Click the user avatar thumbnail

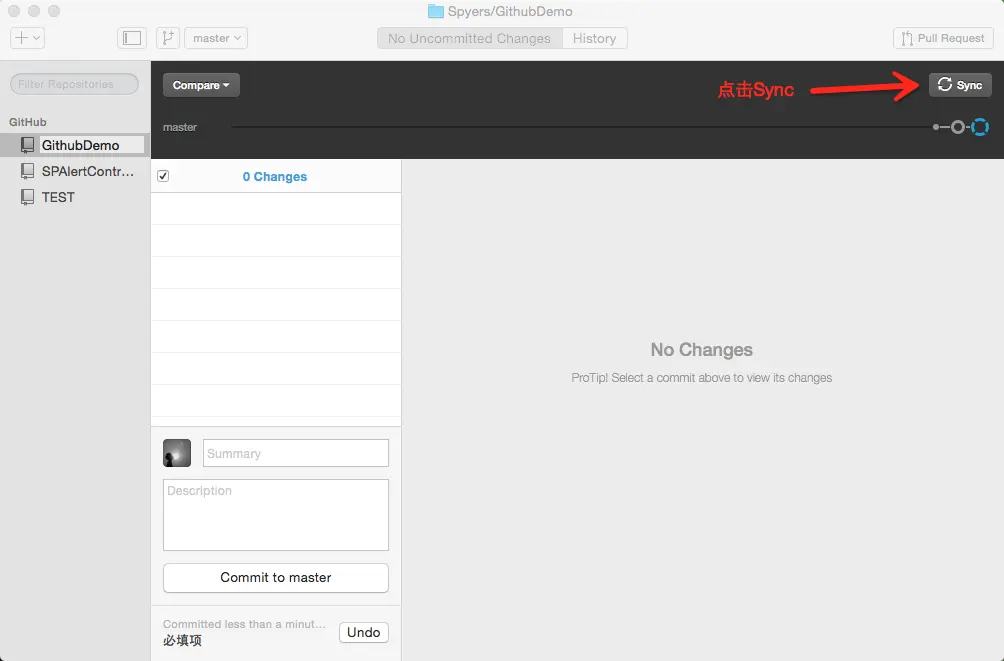pos(177,453)
